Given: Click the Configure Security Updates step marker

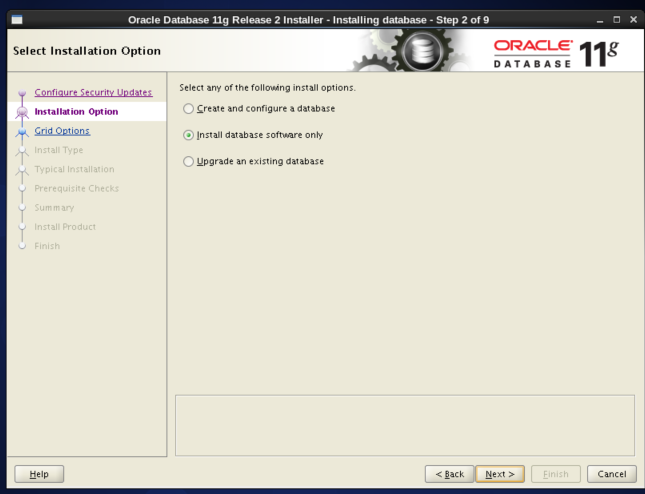Looking at the screenshot, I should point(22,93).
